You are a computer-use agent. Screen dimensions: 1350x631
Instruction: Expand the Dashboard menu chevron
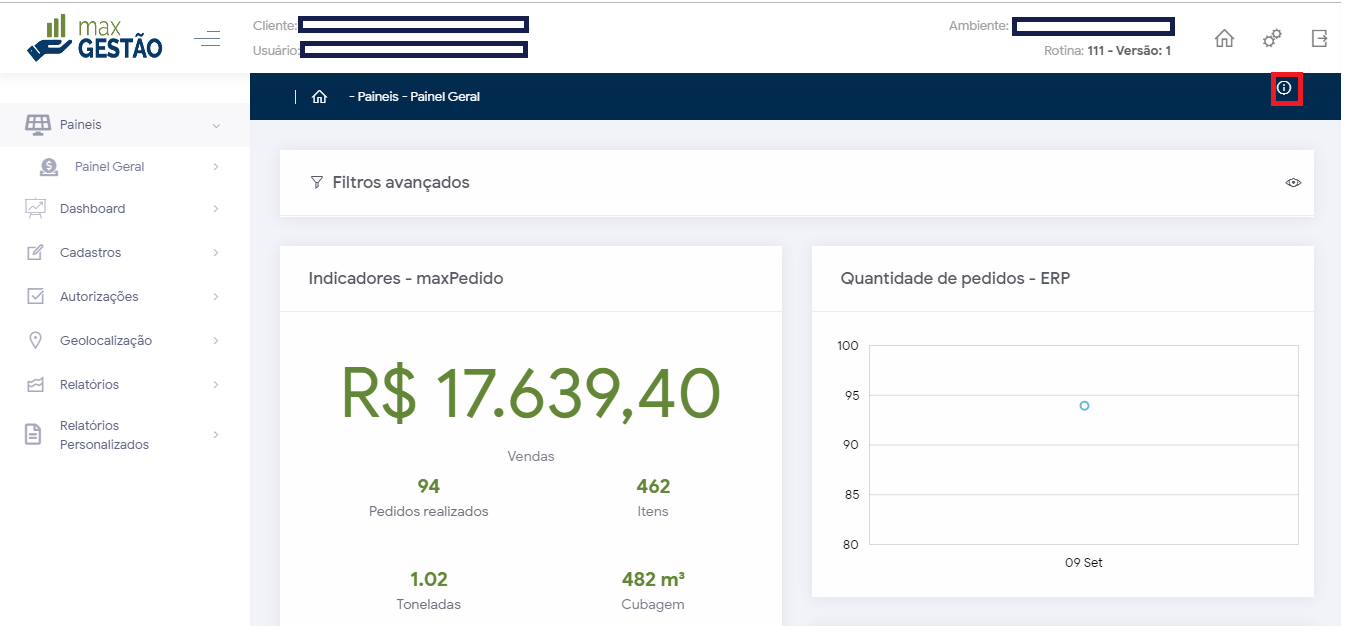[x=216, y=209]
